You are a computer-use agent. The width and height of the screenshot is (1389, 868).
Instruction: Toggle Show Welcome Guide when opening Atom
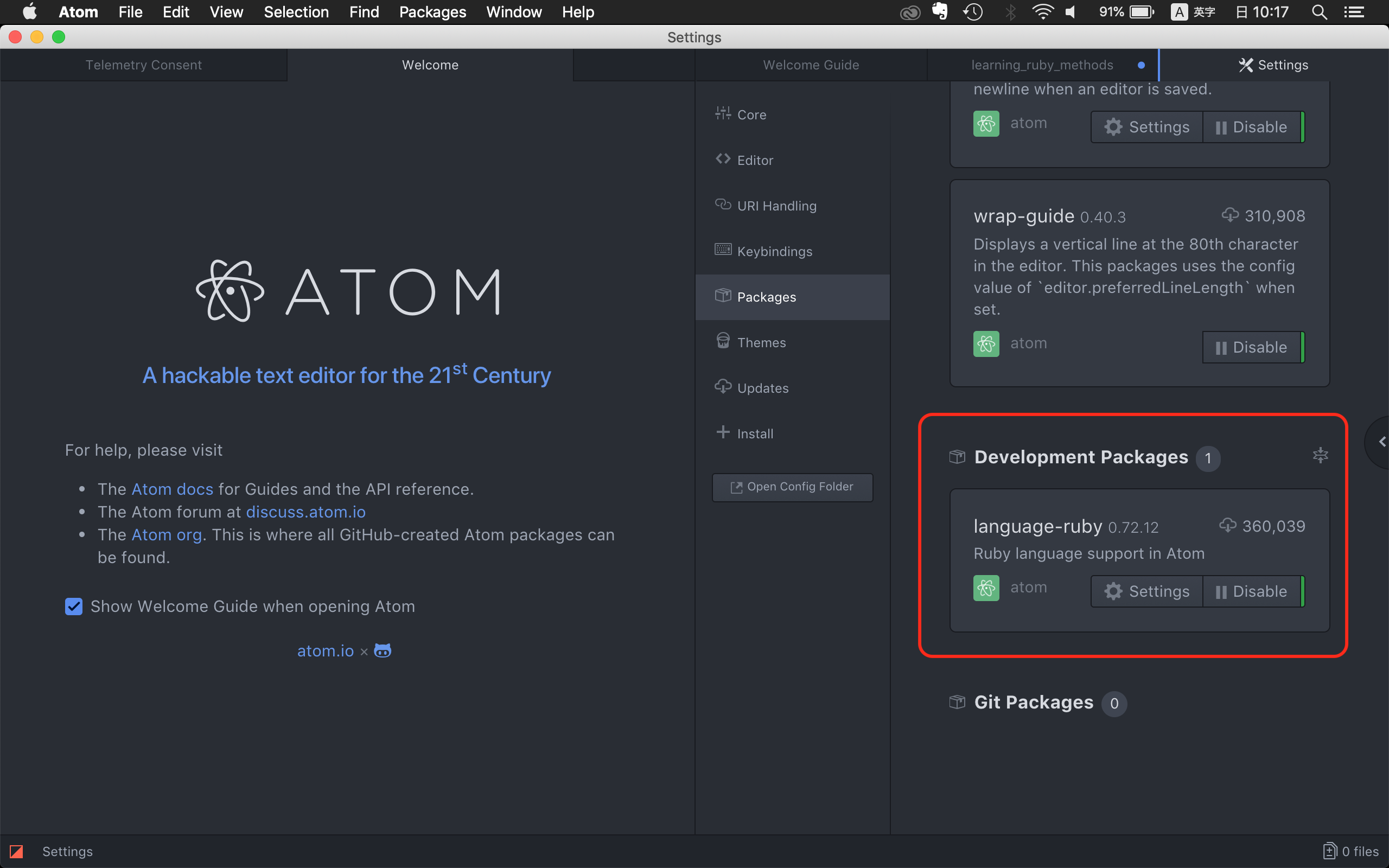coord(74,606)
